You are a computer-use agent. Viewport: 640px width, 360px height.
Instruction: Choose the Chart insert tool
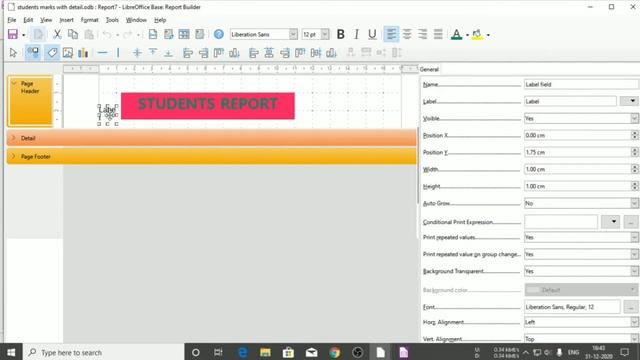[83, 53]
